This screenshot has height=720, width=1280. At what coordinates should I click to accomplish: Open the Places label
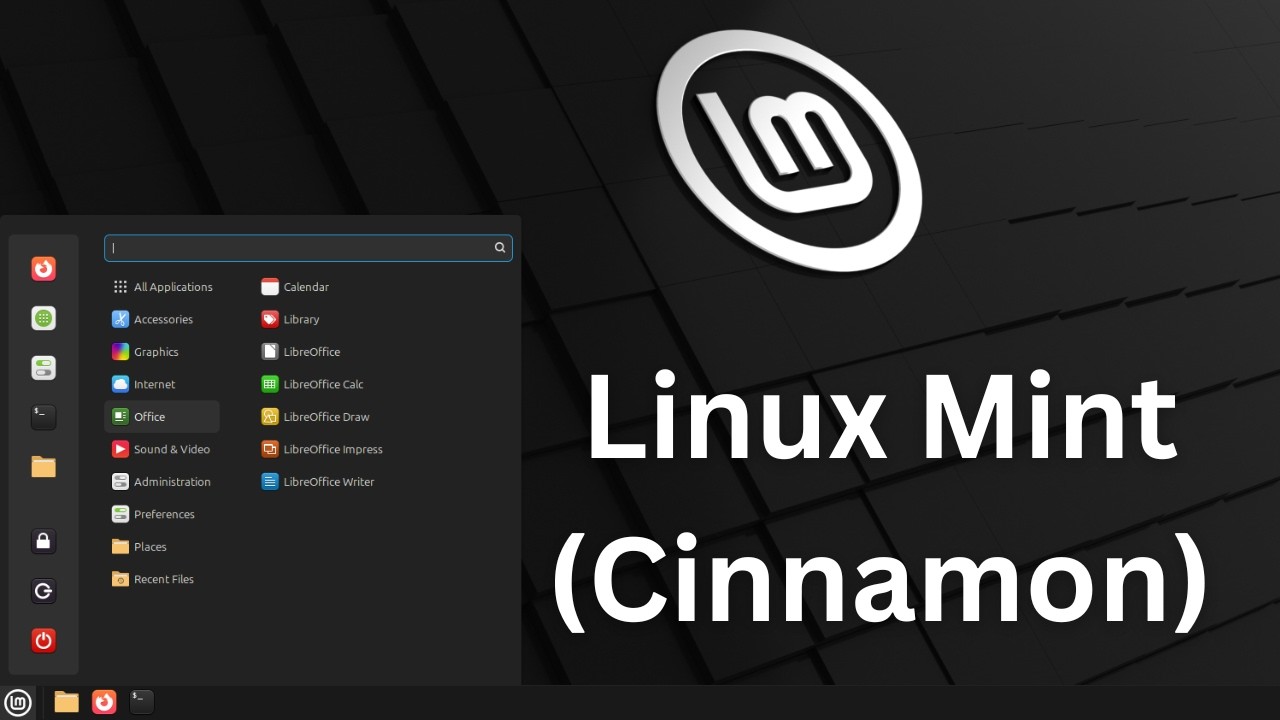tap(150, 547)
